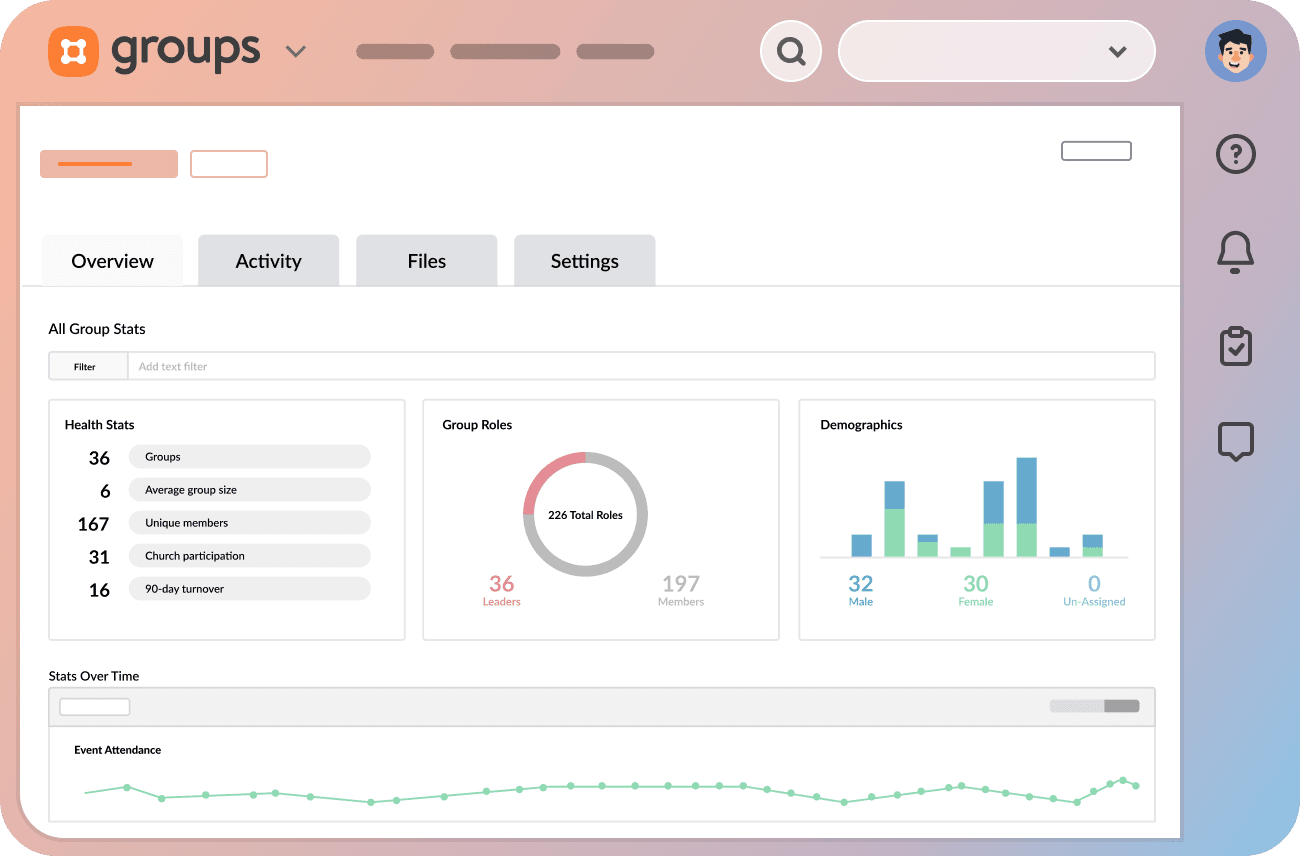This screenshot has height=856, width=1300.
Task: Select the Settings tab
Action: [x=584, y=260]
